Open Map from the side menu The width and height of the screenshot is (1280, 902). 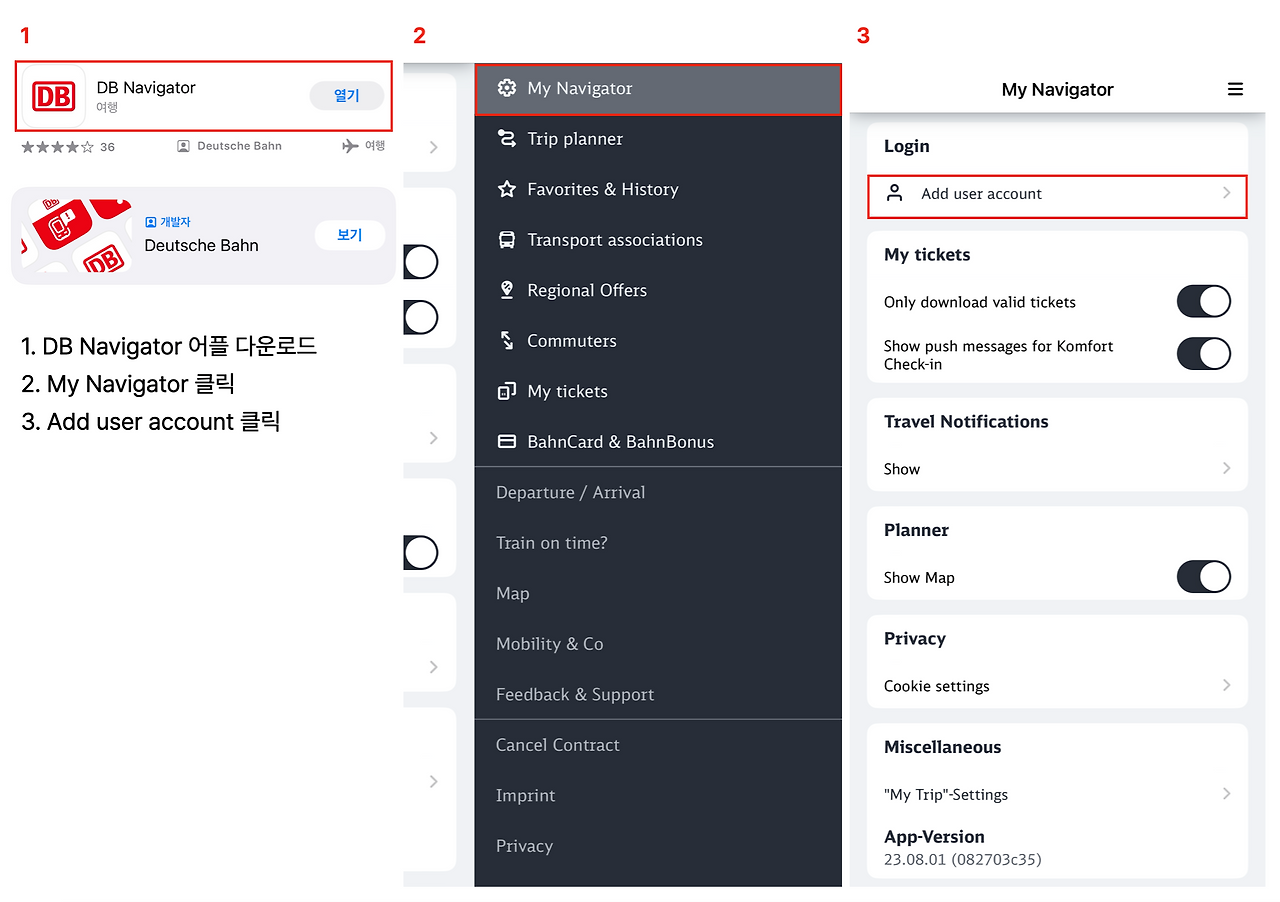(658, 593)
